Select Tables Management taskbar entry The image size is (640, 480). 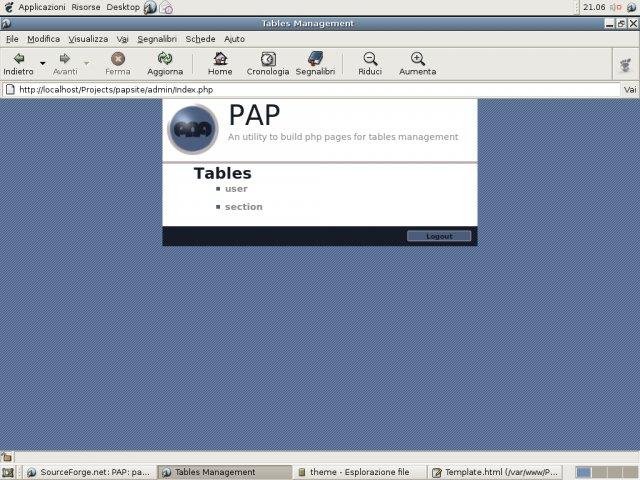tap(224, 472)
